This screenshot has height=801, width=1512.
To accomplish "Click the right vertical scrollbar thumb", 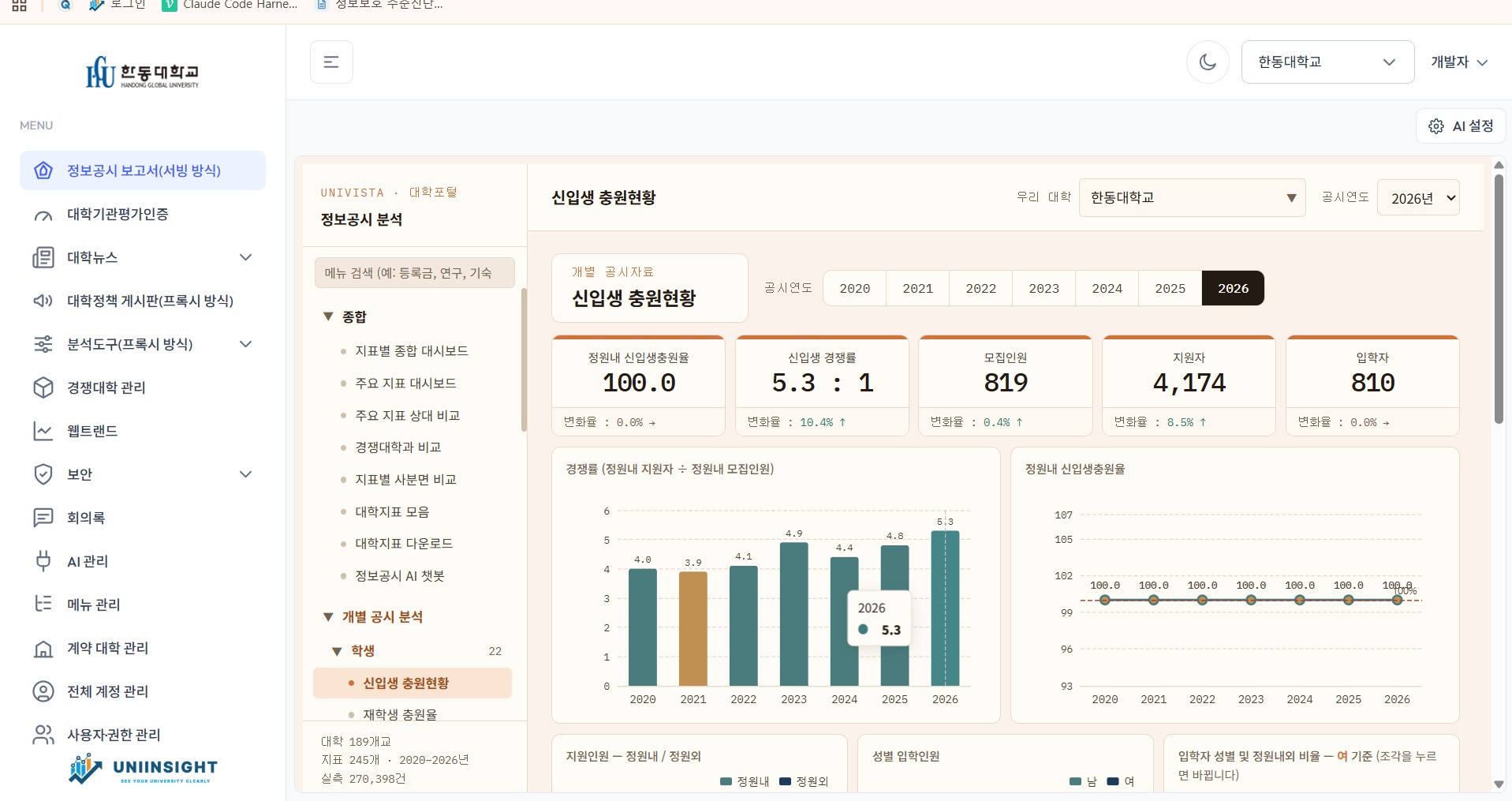I will pos(1499,298).
